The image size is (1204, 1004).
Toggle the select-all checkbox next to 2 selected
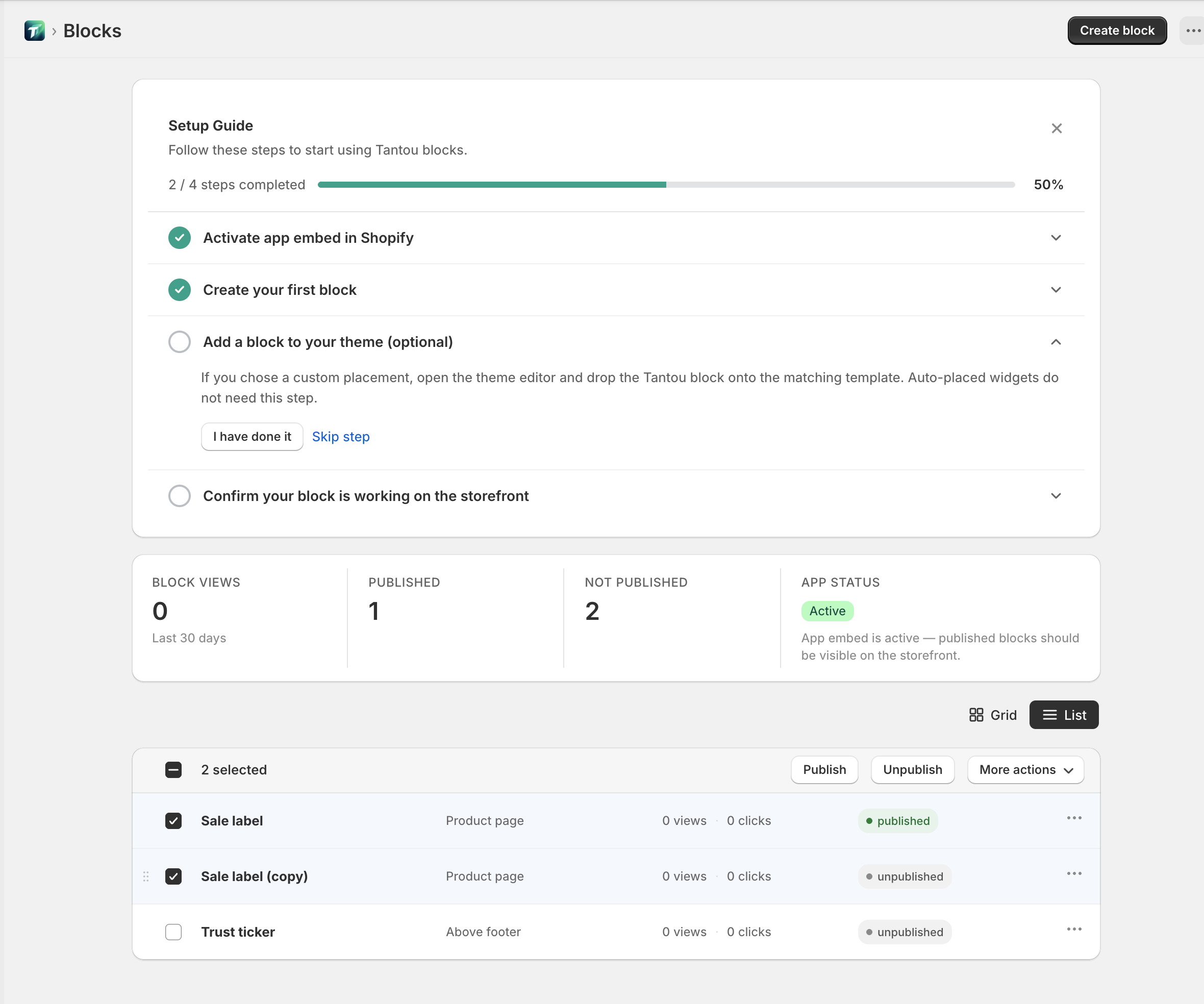pyautogui.click(x=173, y=770)
